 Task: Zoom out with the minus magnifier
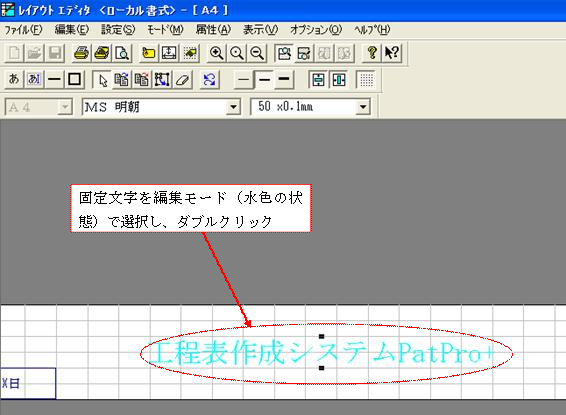pyautogui.click(x=257, y=53)
